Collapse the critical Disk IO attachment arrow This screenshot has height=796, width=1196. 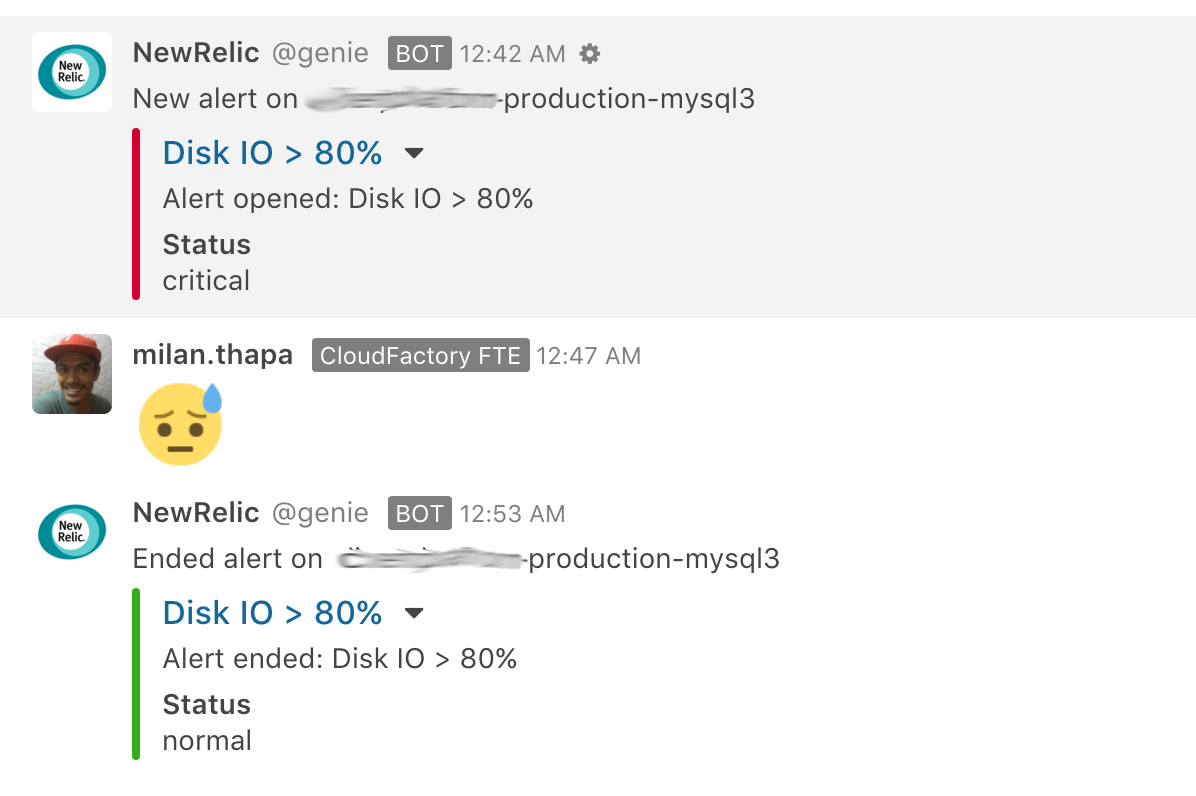[413, 153]
